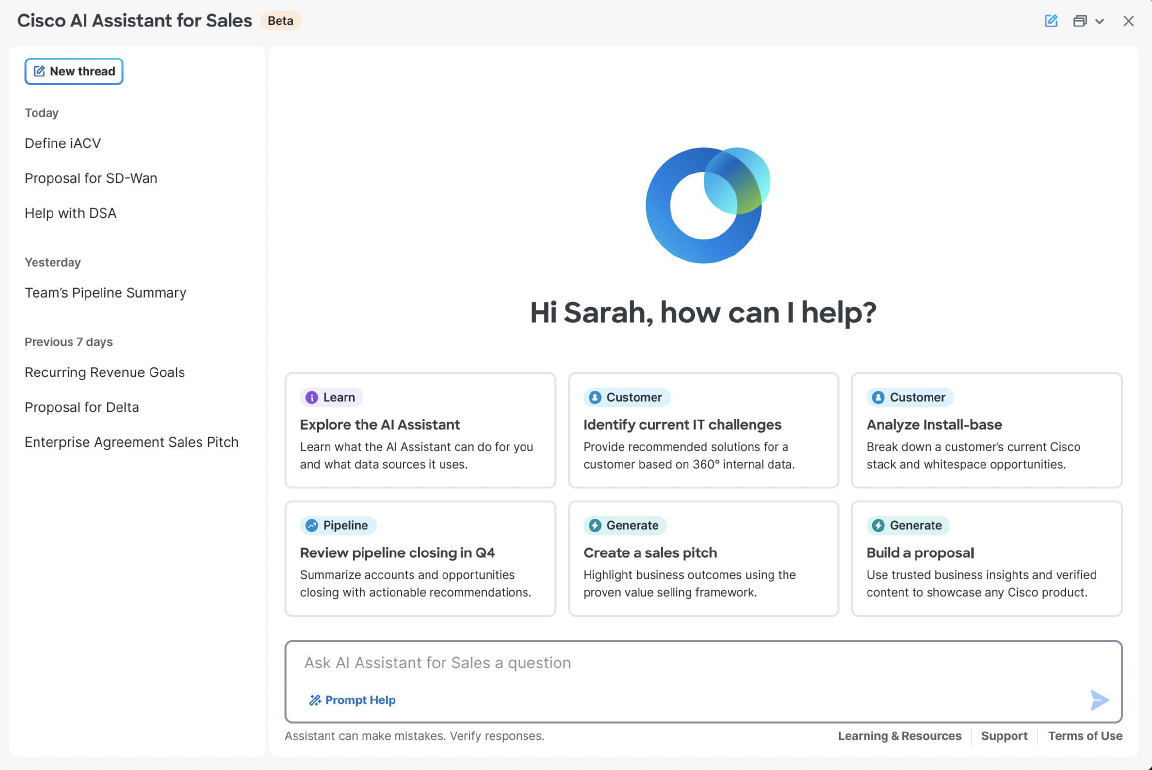Open the Recurring Revenue Goals thread

pyautogui.click(x=104, y=373)
